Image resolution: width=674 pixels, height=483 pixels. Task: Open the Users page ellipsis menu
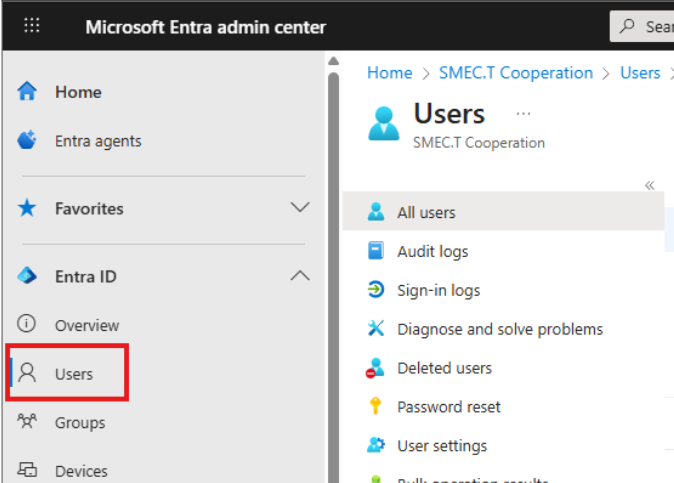point(523,114)
